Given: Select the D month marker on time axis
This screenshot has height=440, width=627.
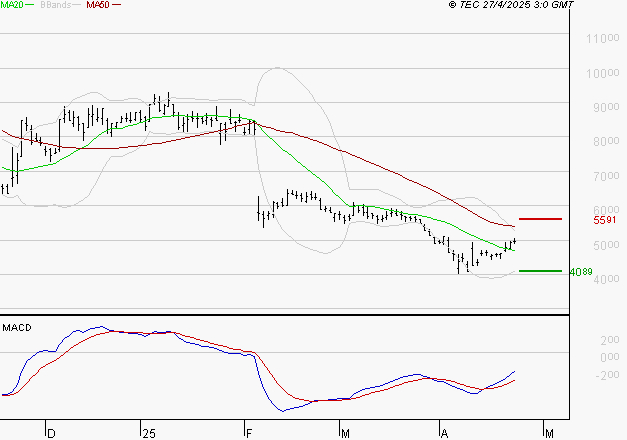Looking at the screenshot, I should tap(52, 433).
